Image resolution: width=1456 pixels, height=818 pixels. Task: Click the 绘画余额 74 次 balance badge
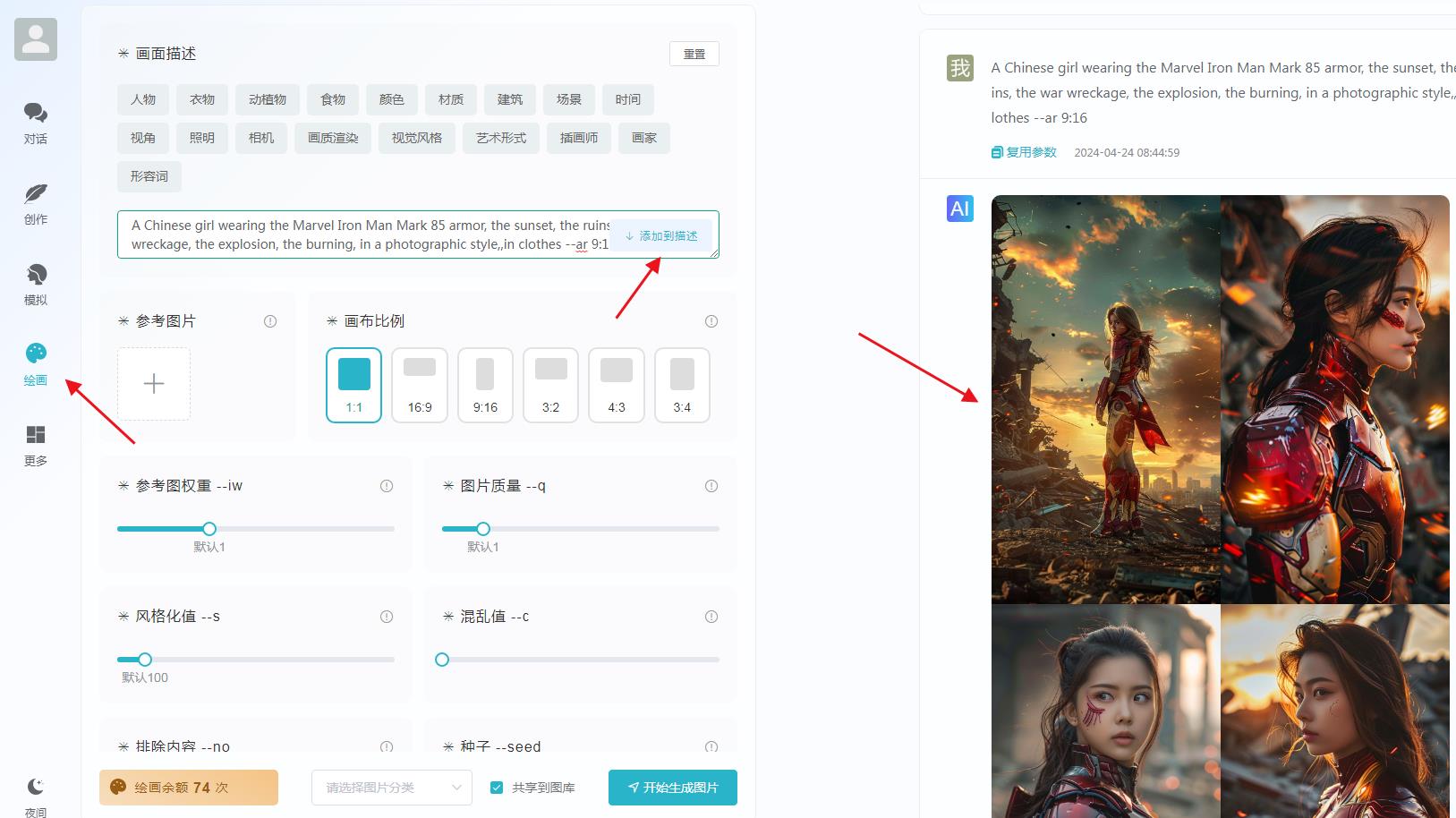point(189,788)
